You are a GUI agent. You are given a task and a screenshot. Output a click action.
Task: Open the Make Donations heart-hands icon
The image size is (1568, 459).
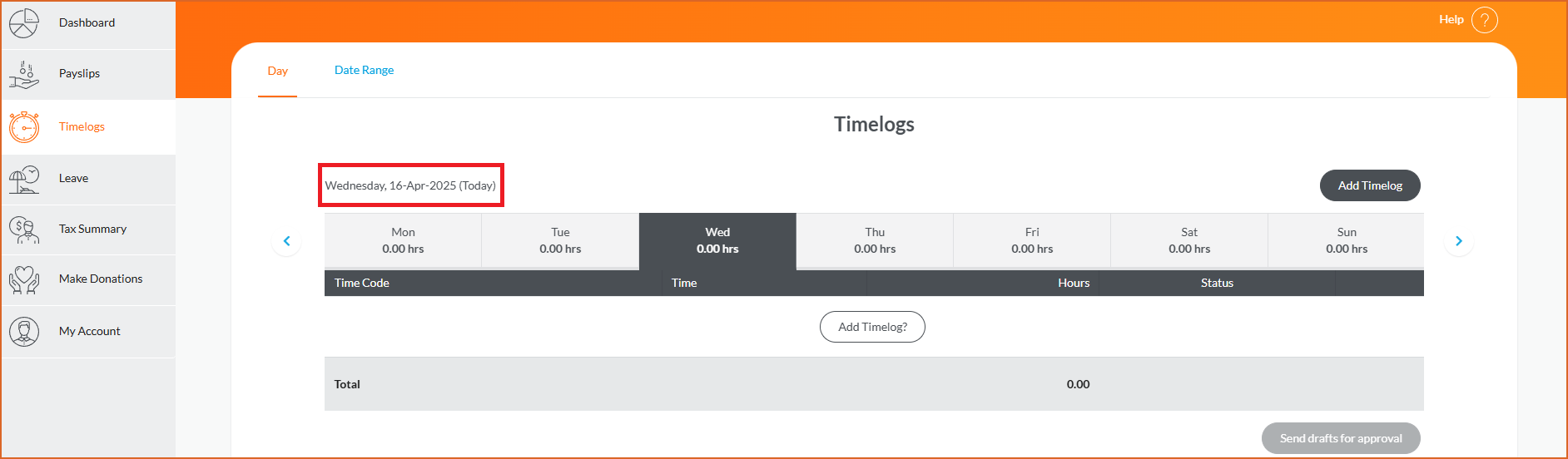pyautogui.click(x=24, y=280)
